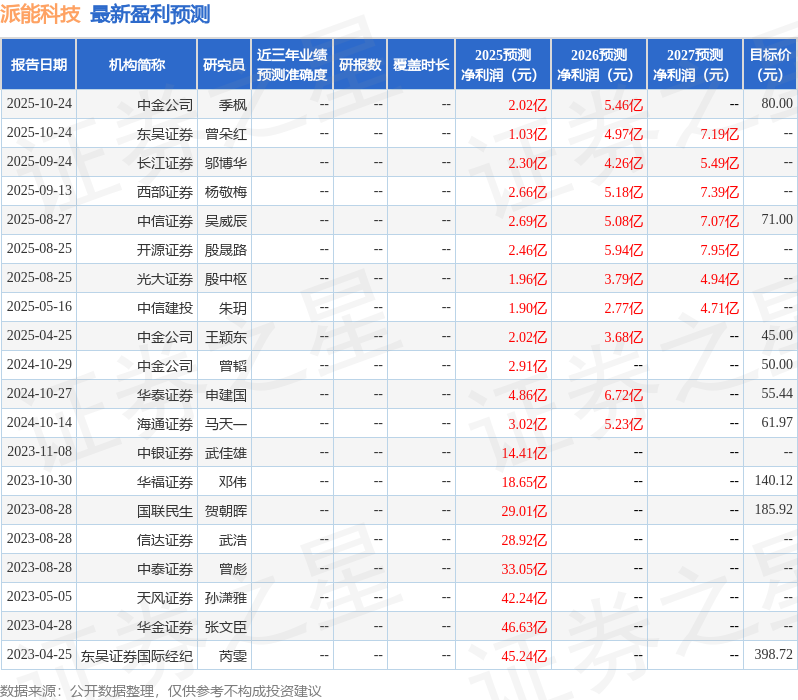The width and height of the screenshot is (798, 700).
Task: Select 2025 forecast value 46.63亿
Action: [x=524, y=627]
